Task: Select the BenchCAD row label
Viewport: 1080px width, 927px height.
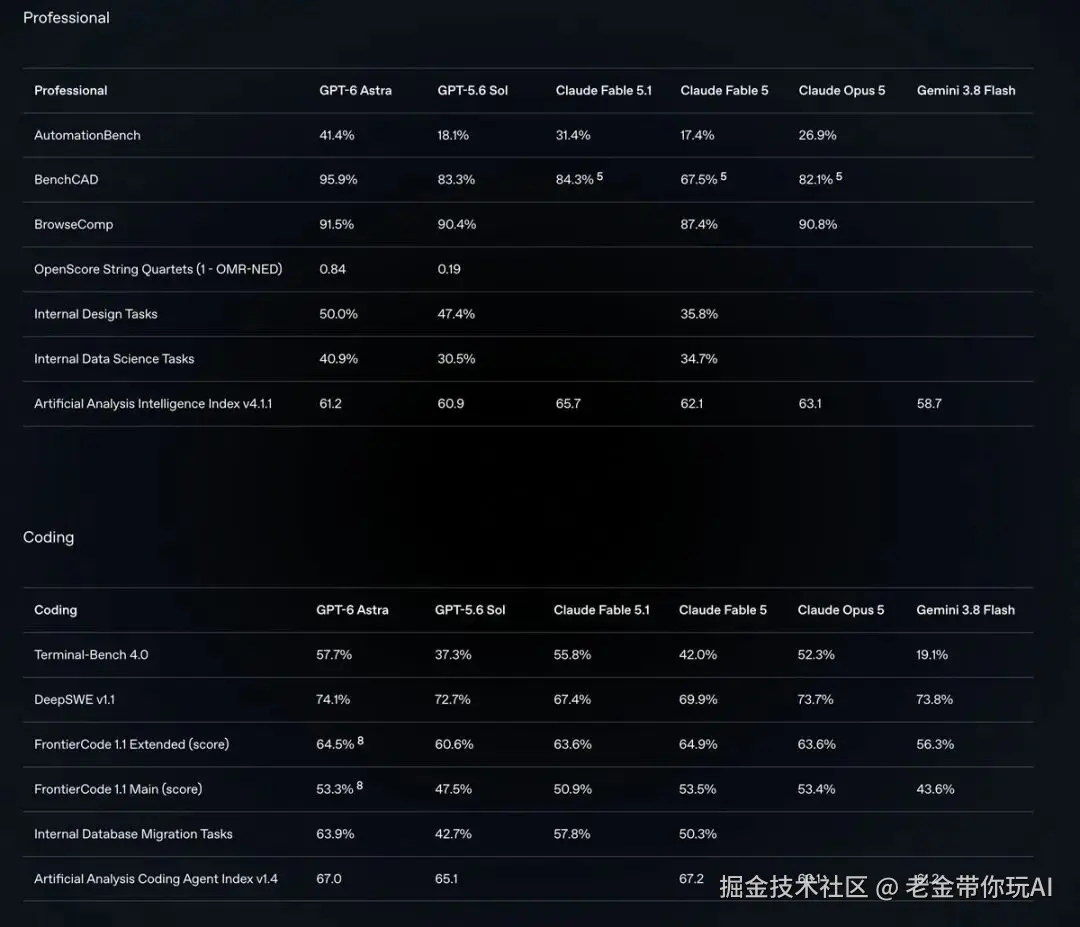Action: point(66,180)
